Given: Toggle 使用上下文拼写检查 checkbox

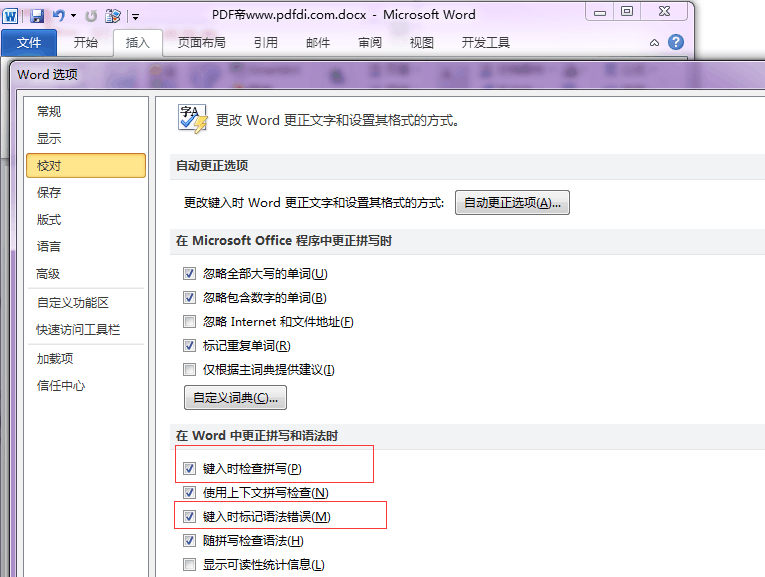Looking at the screenshot, I should [x=189, y=493].
